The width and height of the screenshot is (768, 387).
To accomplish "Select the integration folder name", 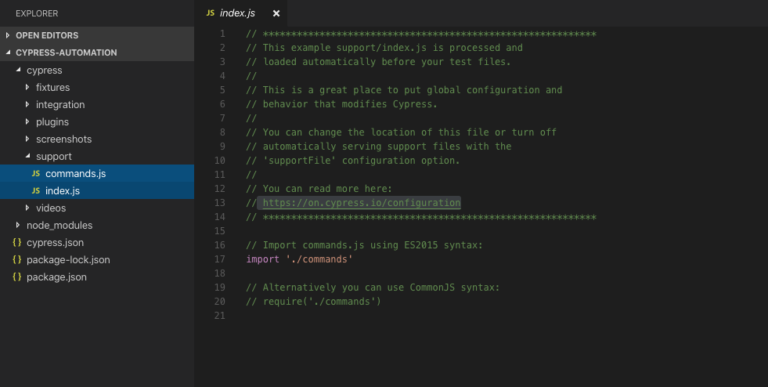I will 60,104.
